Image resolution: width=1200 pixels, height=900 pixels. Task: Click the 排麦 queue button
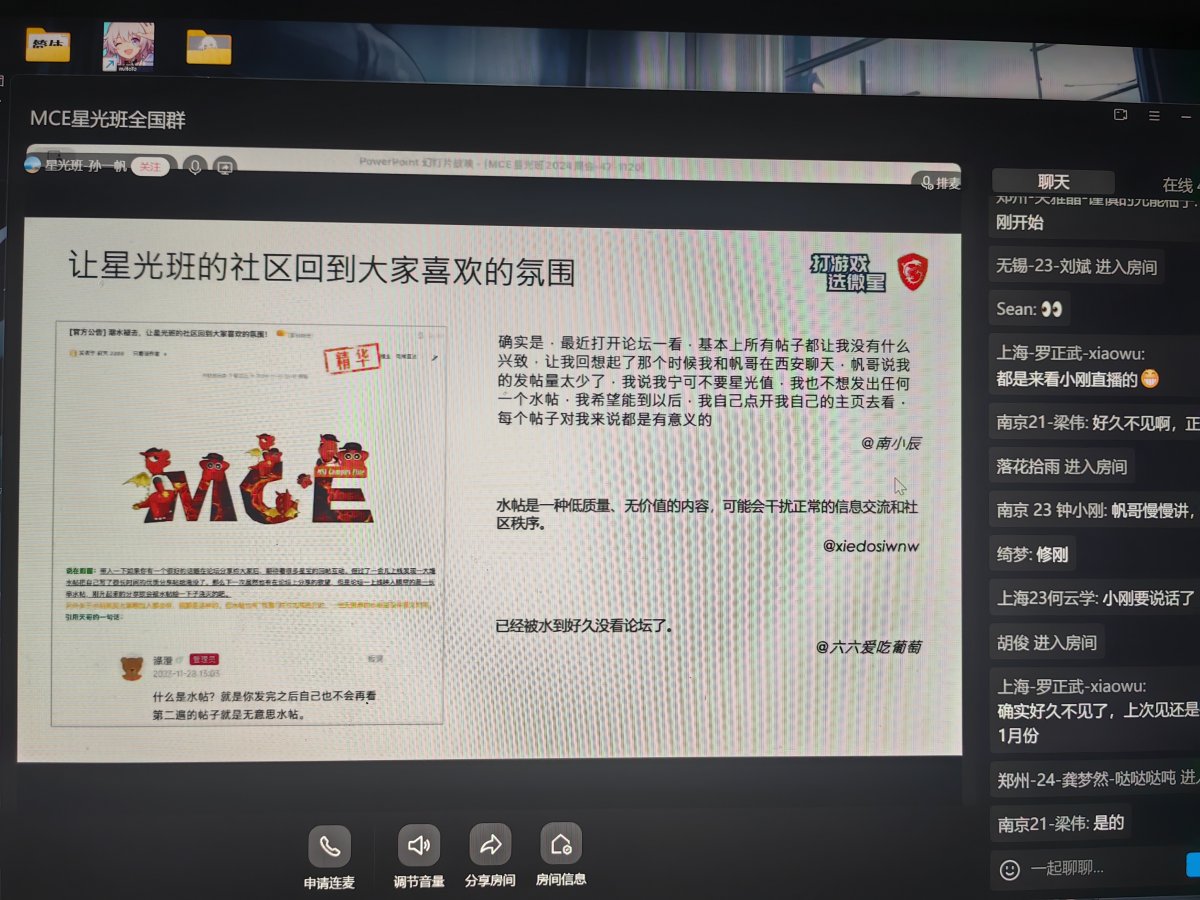click(x=940, y=183)
